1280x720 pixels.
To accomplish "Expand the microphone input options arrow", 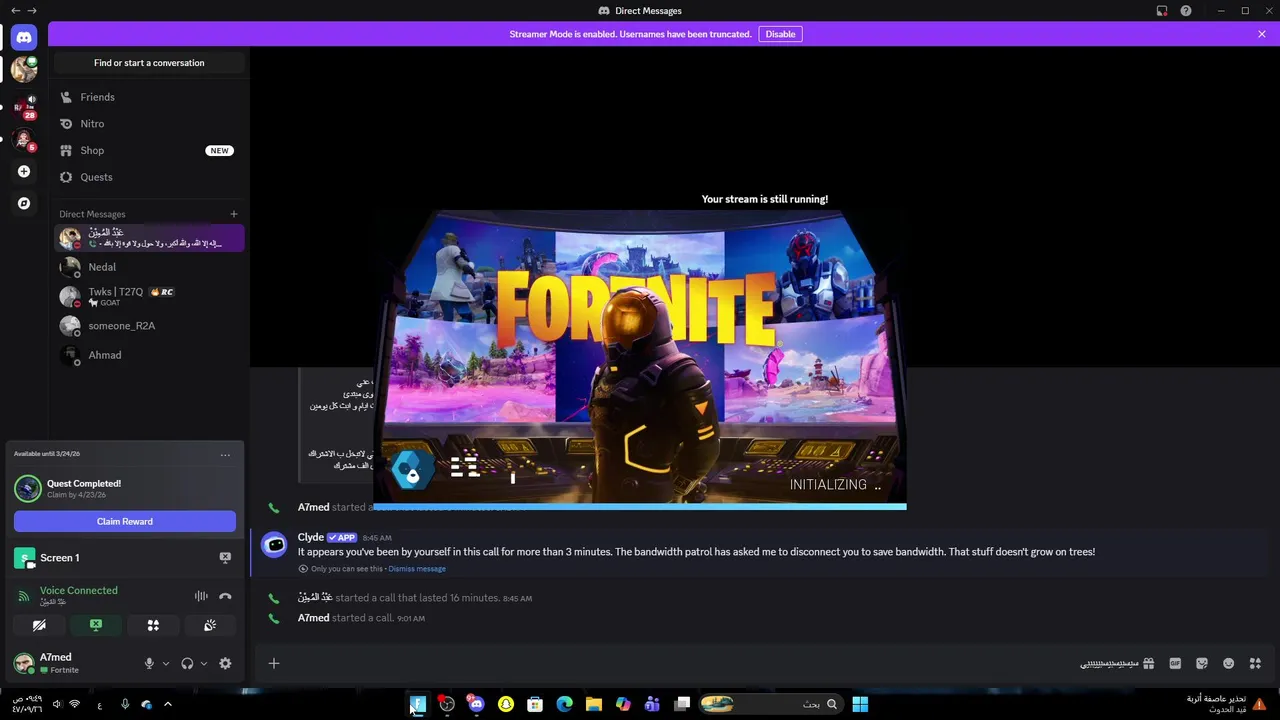I will pos(165,663).
